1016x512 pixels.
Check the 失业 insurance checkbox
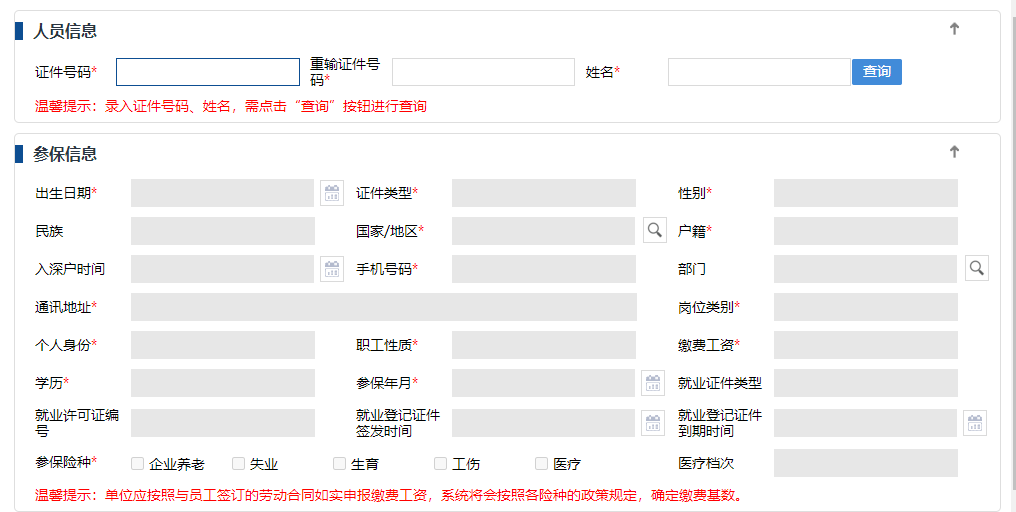[238, 463]
